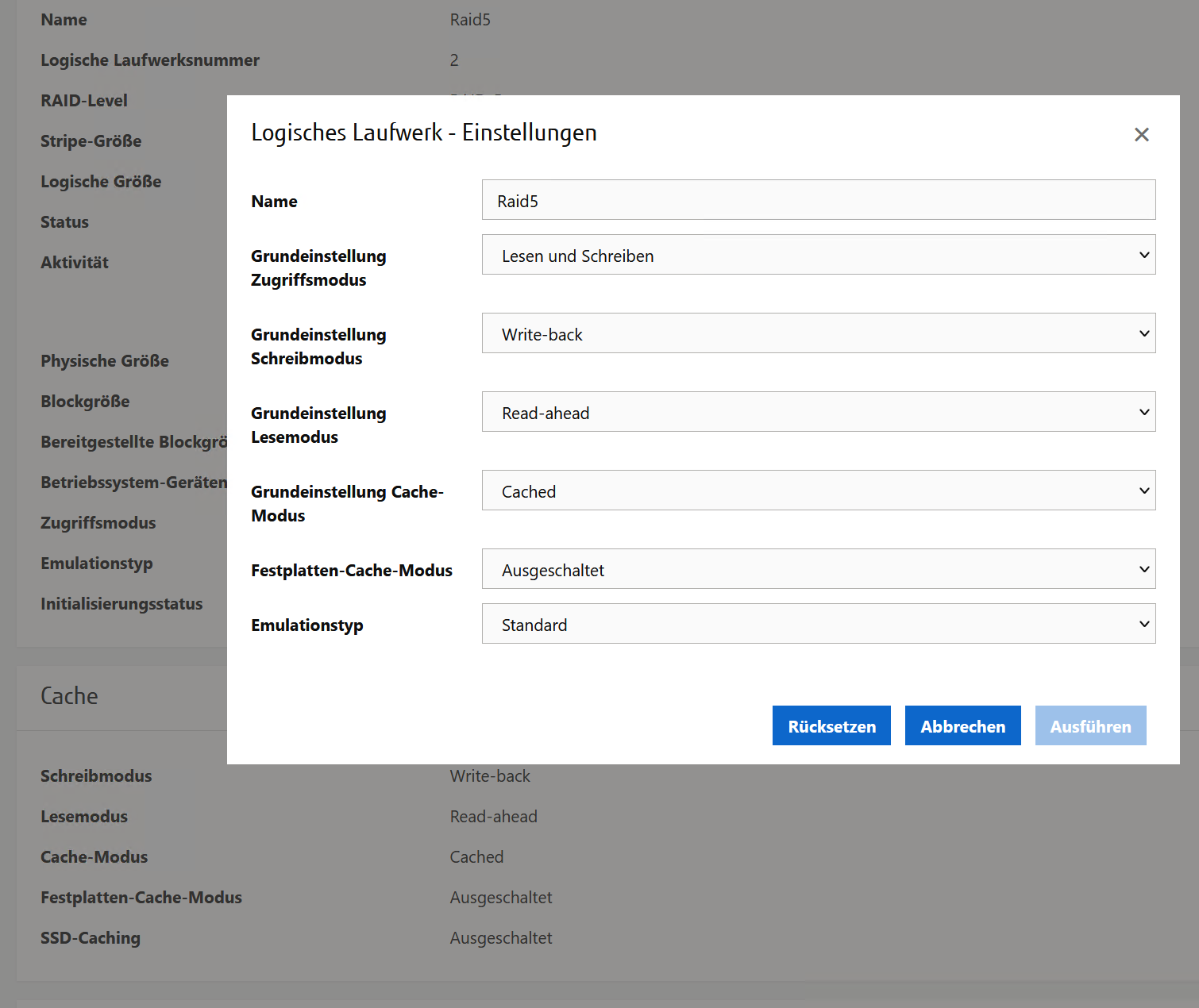Open the Grundeinstellung Cache-Modus Cached dropdown
Image resolution: width=1199 pixels, height=1008 pixels.
(x=819, y=491)
